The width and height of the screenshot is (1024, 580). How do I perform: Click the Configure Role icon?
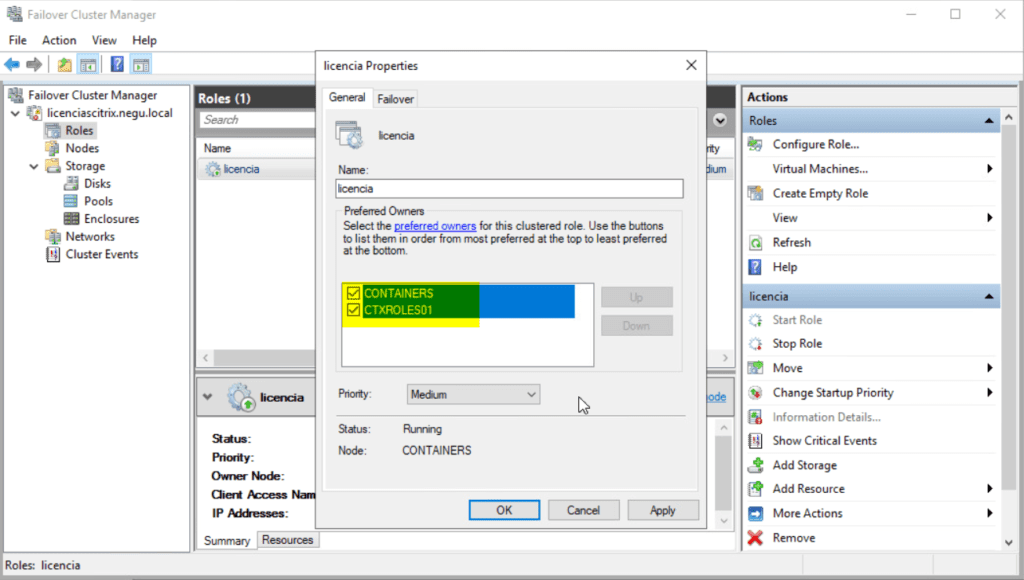(760, 144)
